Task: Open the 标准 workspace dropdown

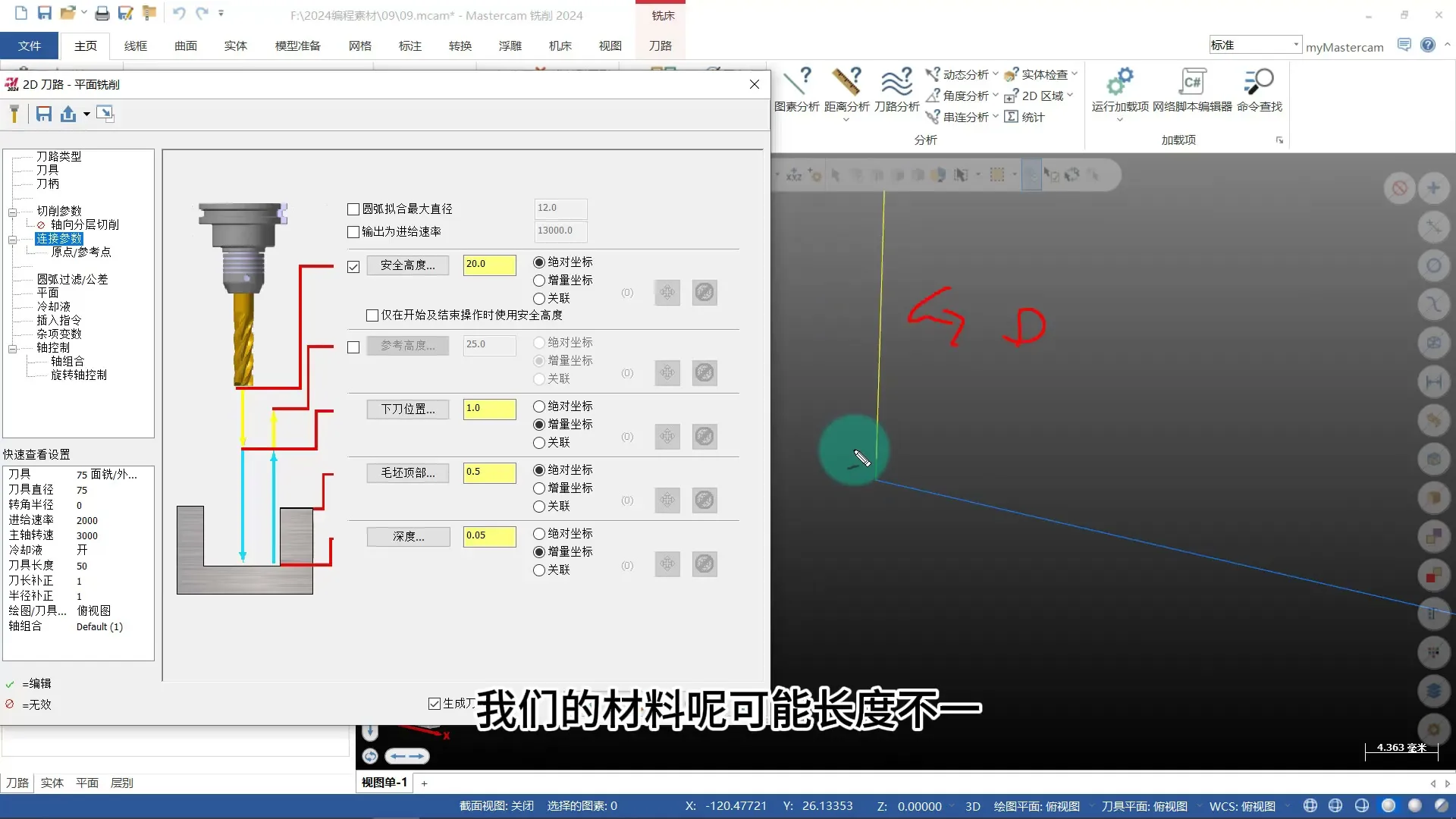Action: tap(1294, 44)
